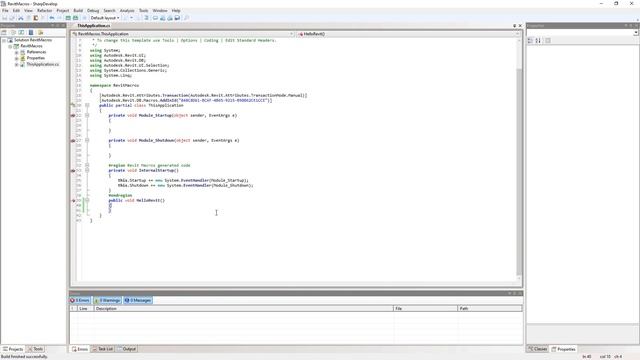Switch to the Tools pad tab
This screenshot has height=360, width=640.
coord(35,349)
